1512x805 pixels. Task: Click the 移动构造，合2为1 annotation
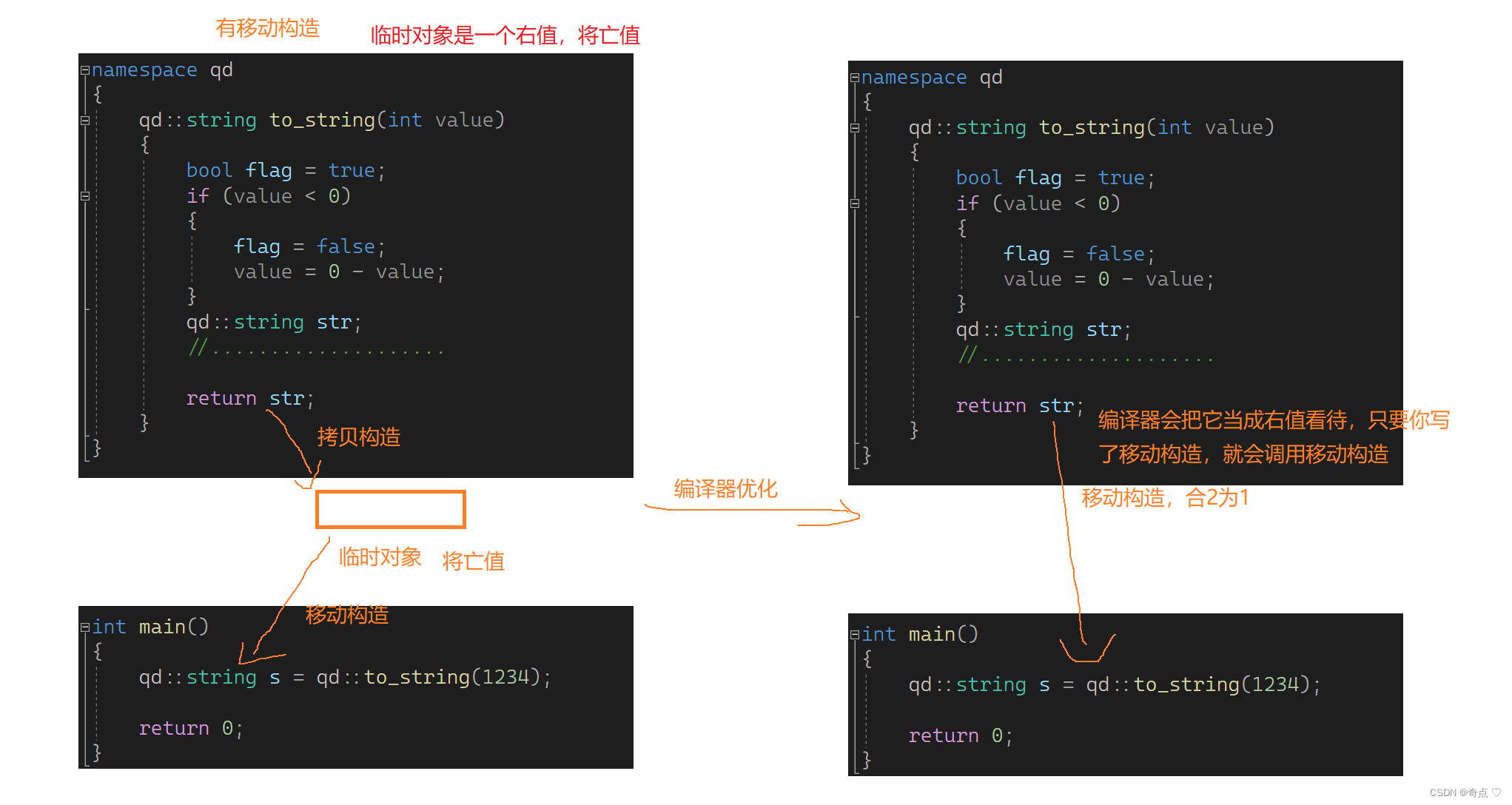coord(1165,498)
